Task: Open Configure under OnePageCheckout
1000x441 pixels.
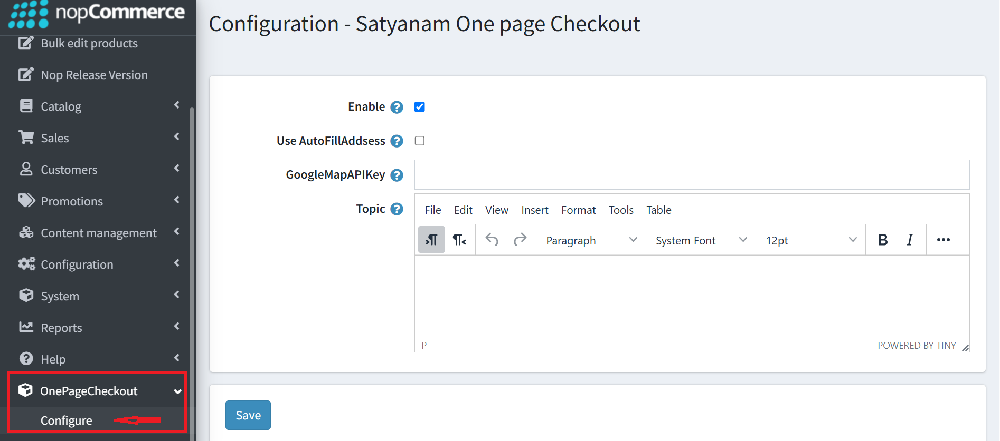Action: (x=66, y=421)
